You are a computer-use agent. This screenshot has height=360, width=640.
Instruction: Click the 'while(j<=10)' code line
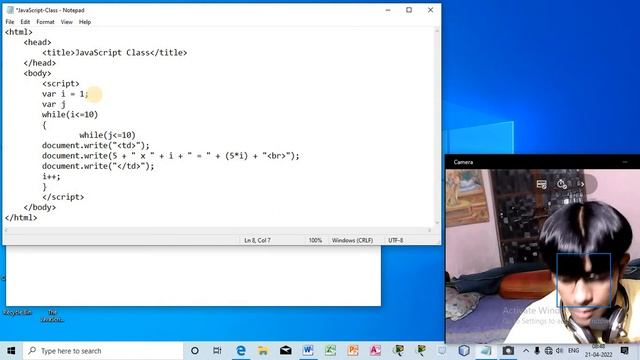pyautogui.click(x=107, y=135)
